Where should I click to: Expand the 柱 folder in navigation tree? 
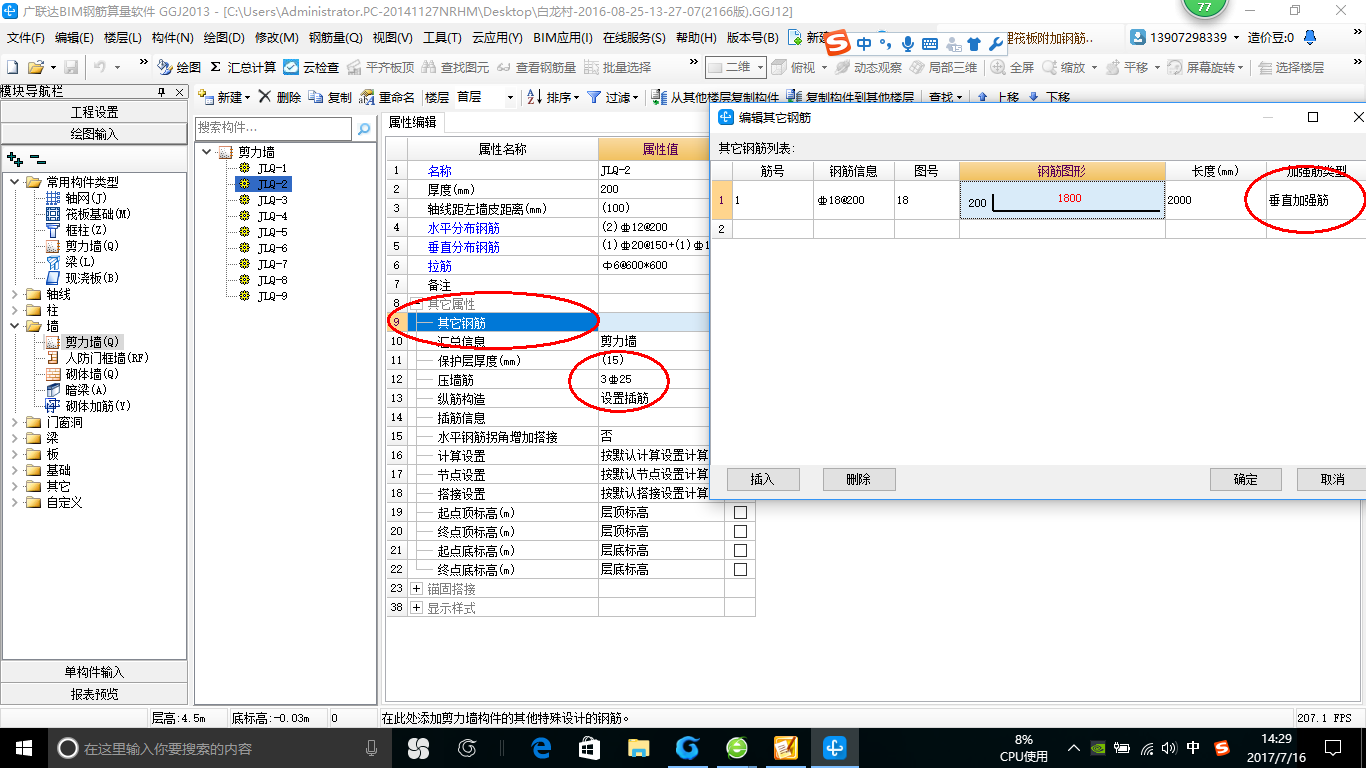(x=15, y=310)
